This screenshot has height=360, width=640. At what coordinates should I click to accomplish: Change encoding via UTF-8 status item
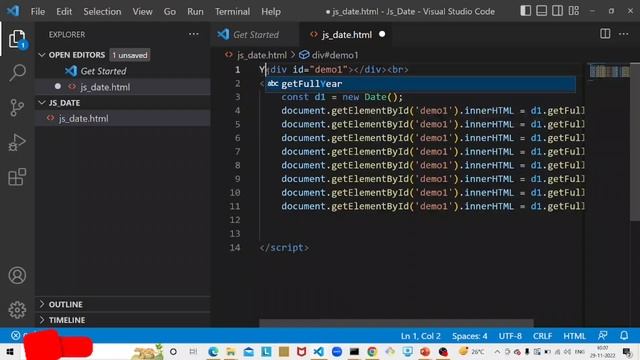[510, 336]
